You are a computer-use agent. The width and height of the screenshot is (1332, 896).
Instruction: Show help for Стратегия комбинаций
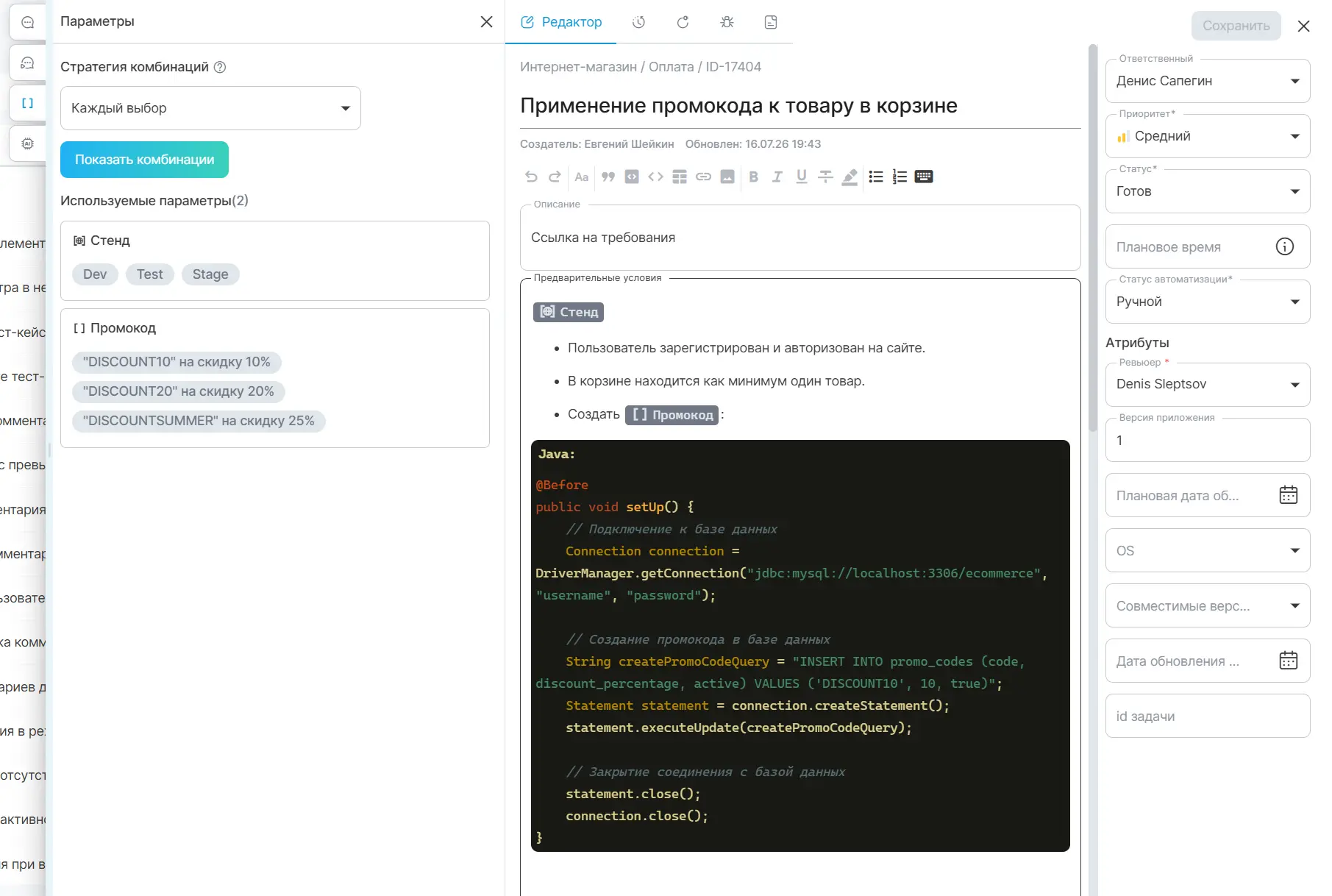point(220,67)
